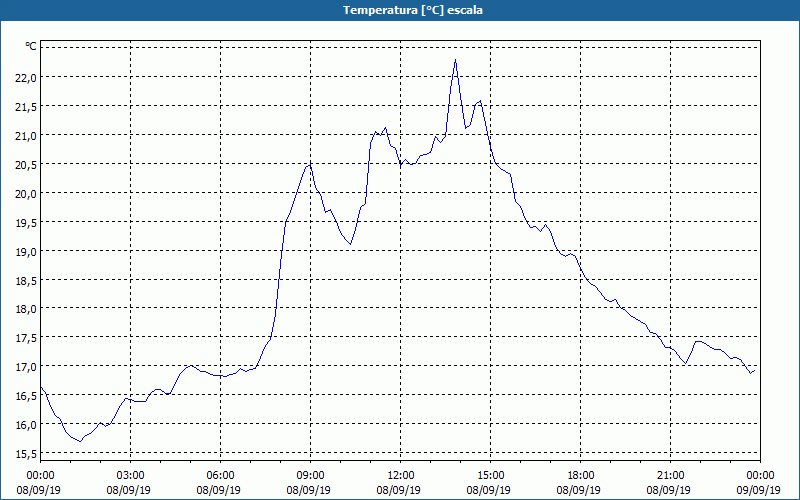Click the 16,0 y-axis label
The width and height of the screenshot is (800, 500).
pyautogui.click(x=27, y=424)
